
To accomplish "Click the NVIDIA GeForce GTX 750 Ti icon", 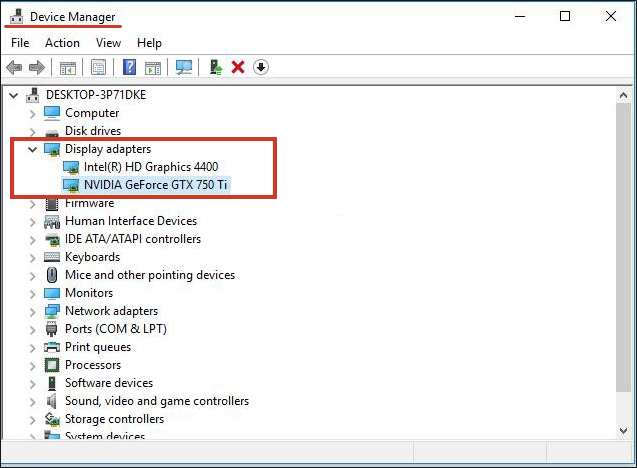I will coord(71,185).
